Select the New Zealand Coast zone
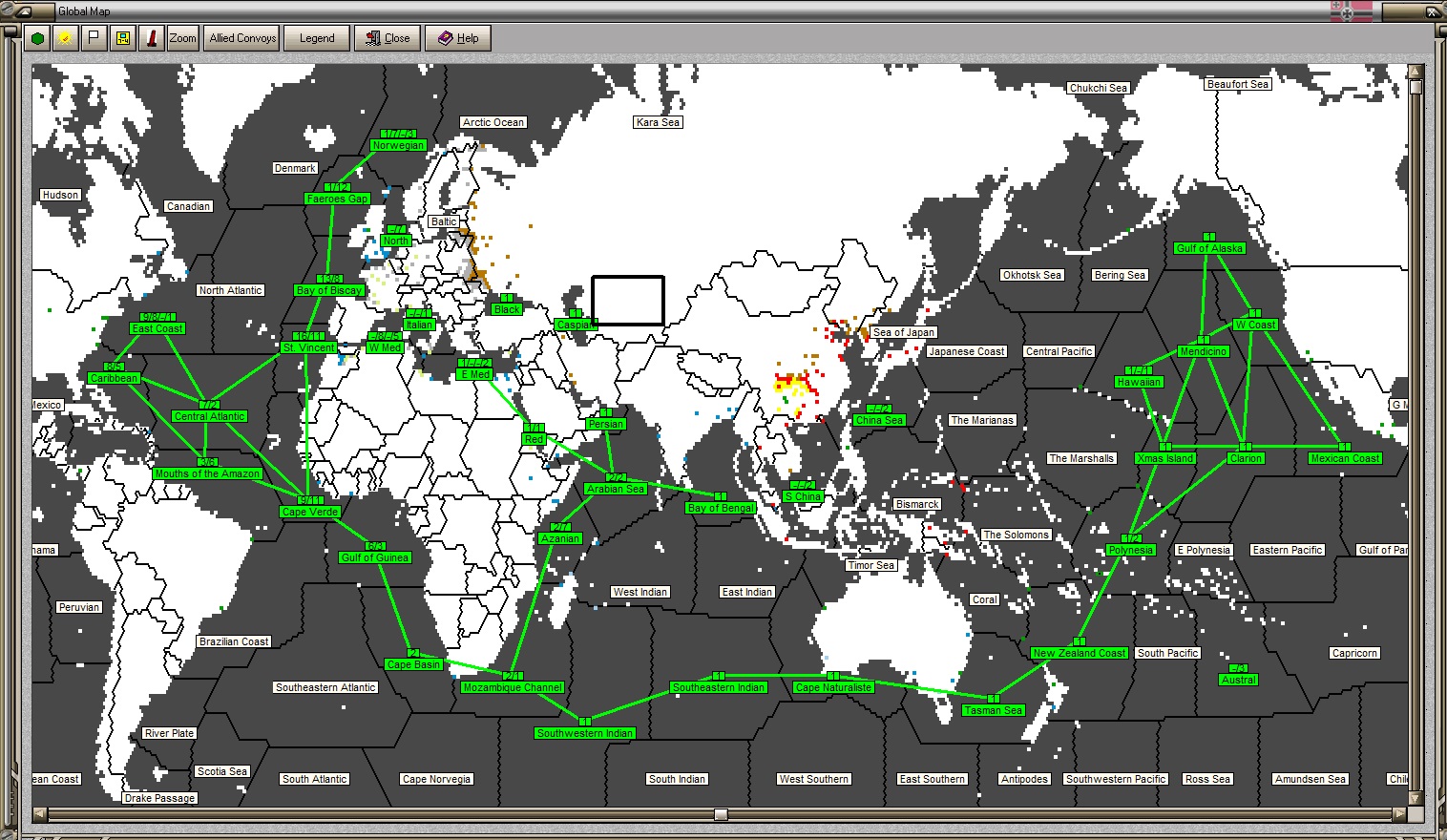1447x840 pixels. click(1079, 653)
